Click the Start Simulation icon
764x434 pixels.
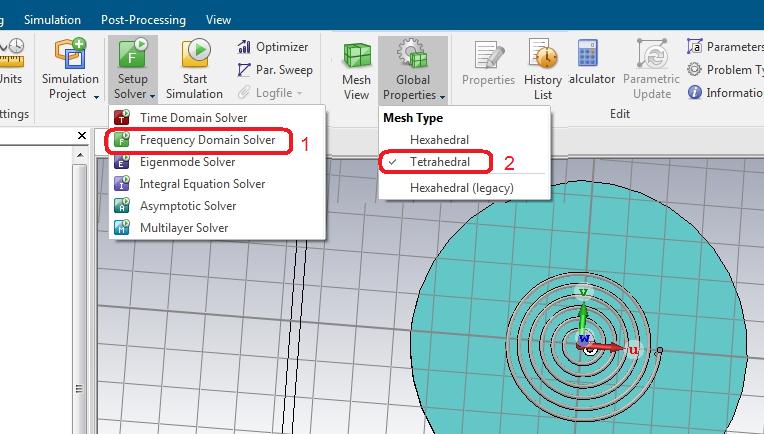[195, 53]
